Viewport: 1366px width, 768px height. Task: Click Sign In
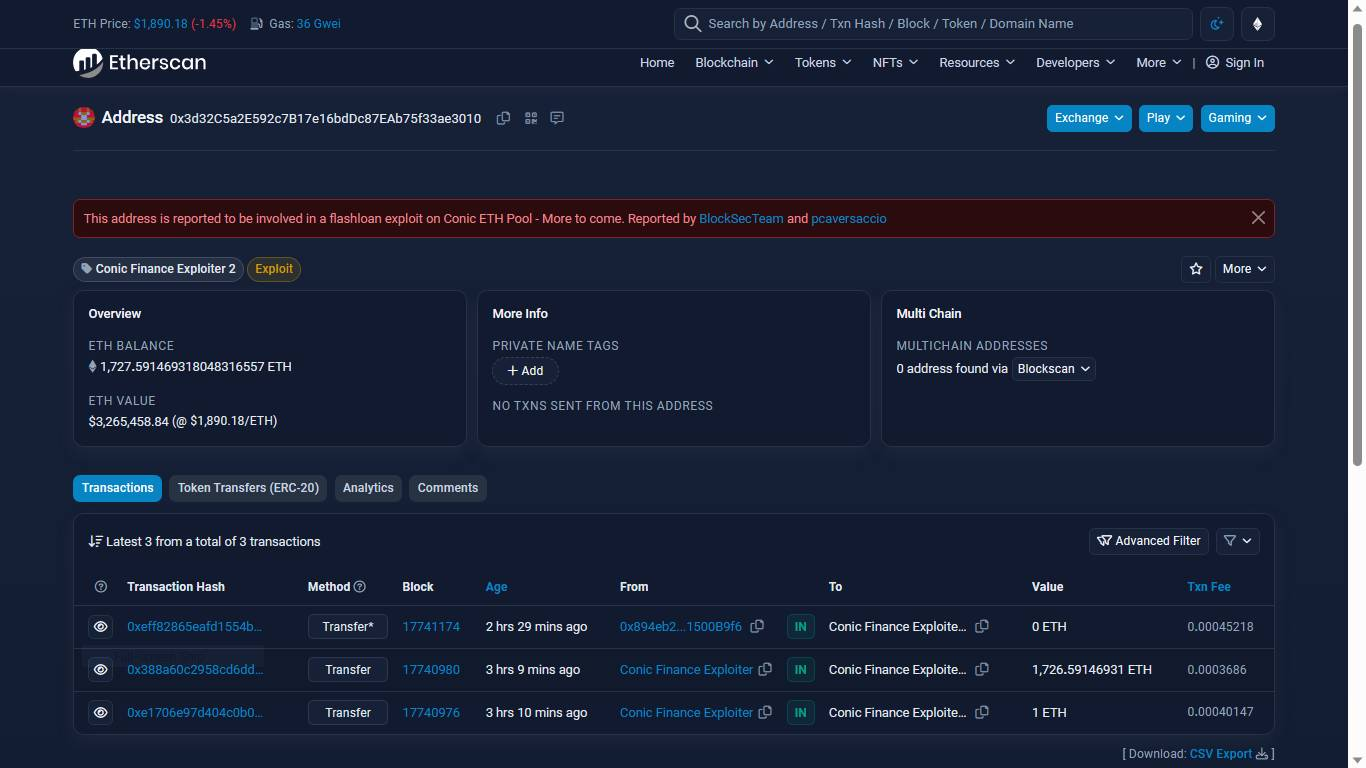coord(1235,63)
